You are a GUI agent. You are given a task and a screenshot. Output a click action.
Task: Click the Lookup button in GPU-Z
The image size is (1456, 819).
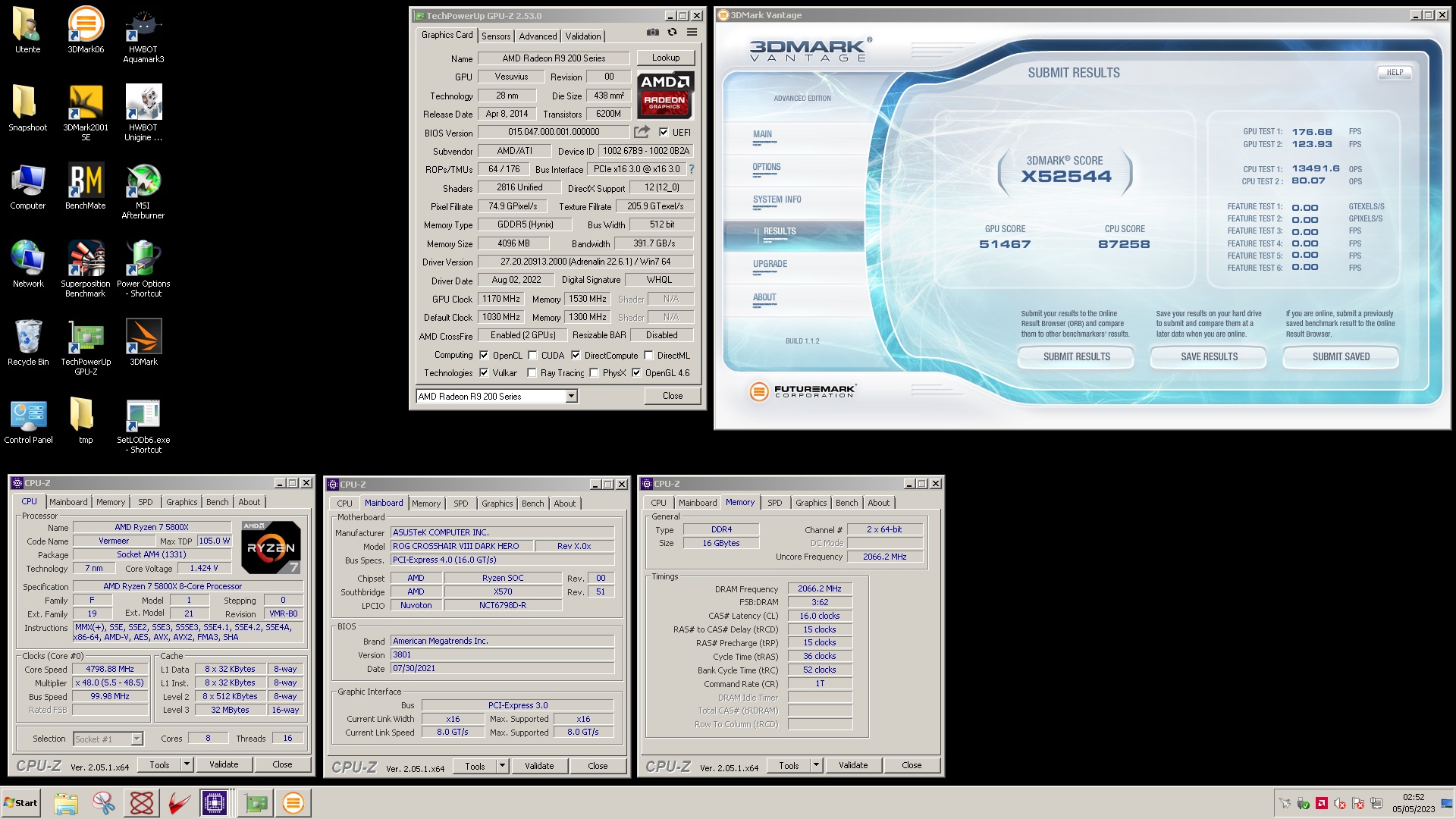(665, 58)
